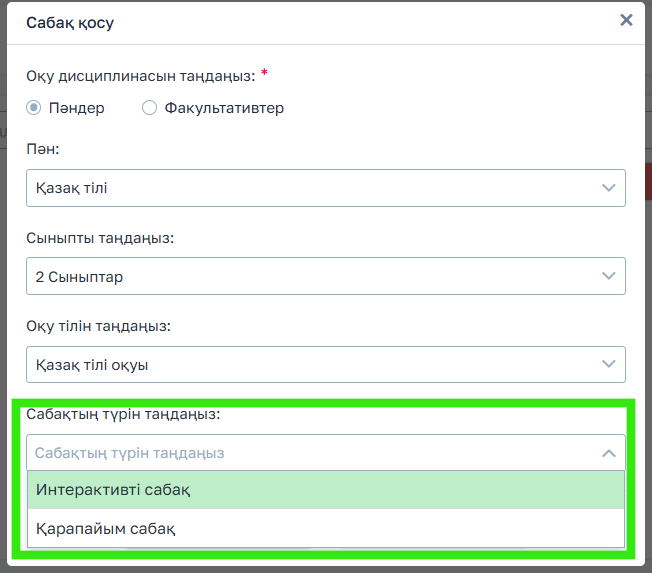652x573 pixels.
Task: Click the chevron arrow in Қазақ тілі field
Action: point(608,188)
